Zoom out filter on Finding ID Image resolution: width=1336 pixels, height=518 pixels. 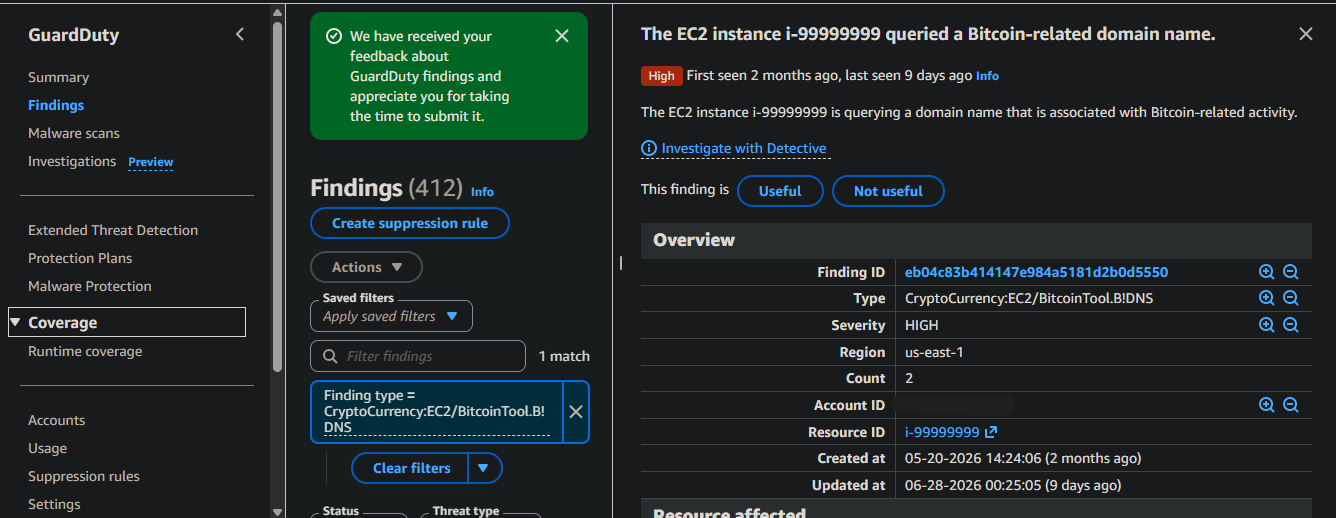pos(1290,272)
